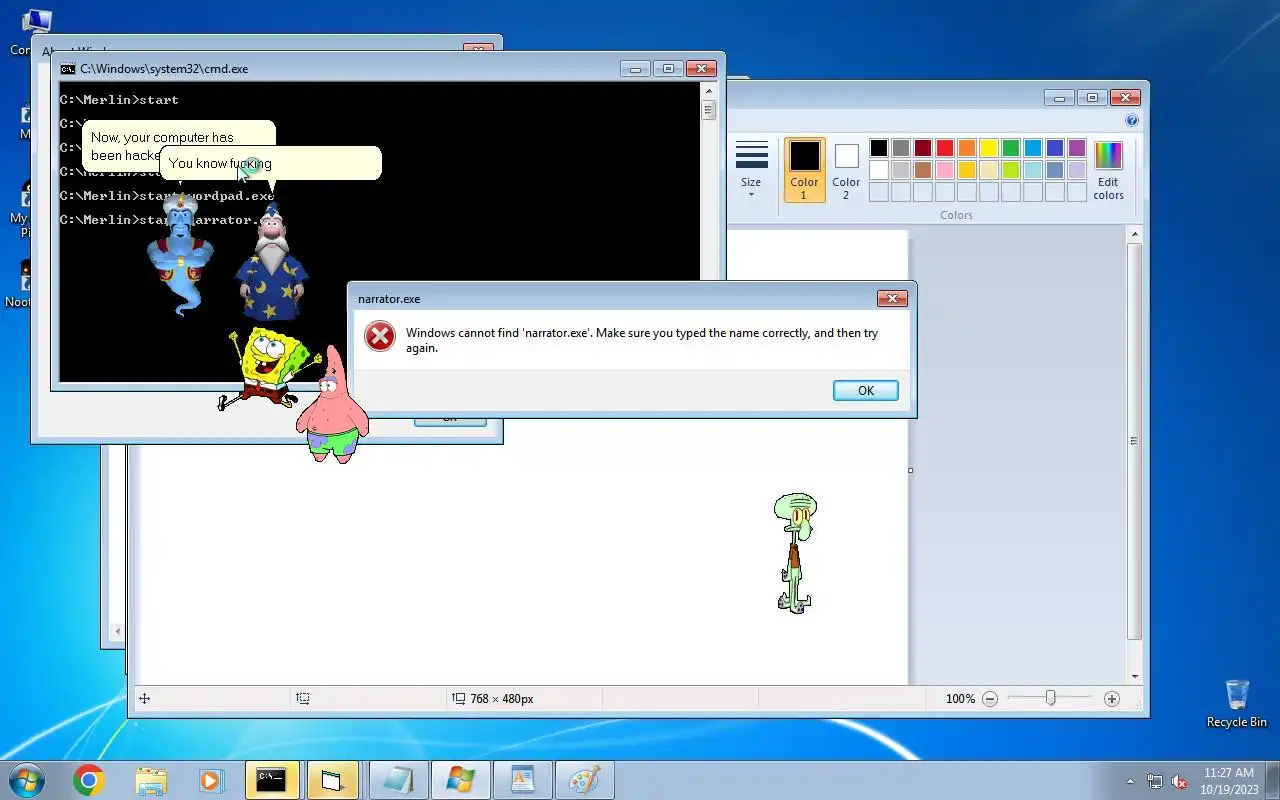This screenshot has width=1280, height=800.
Task: Click the Genie agent character
Action: 181,255
